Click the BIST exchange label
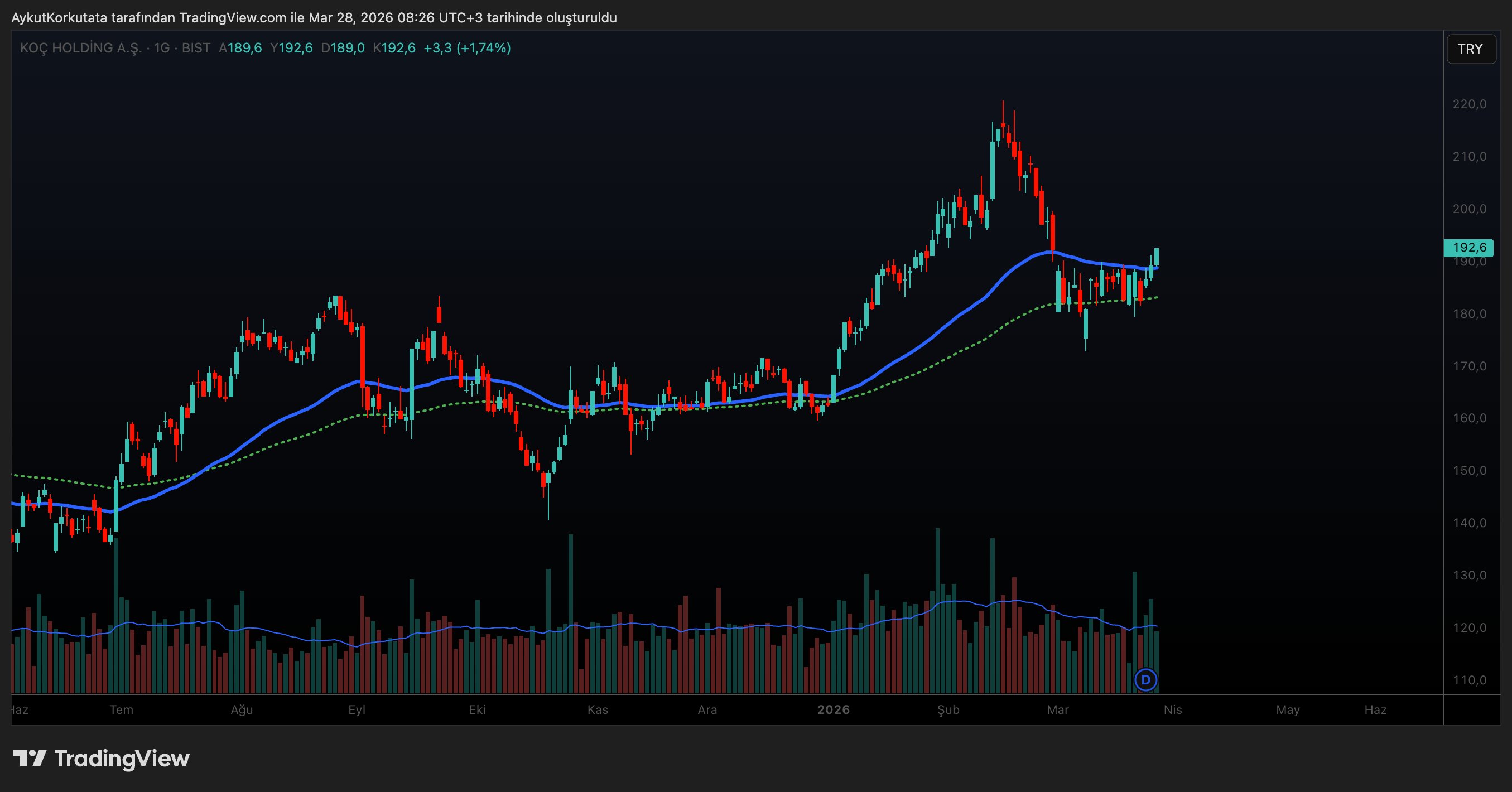 pos(196,48)
